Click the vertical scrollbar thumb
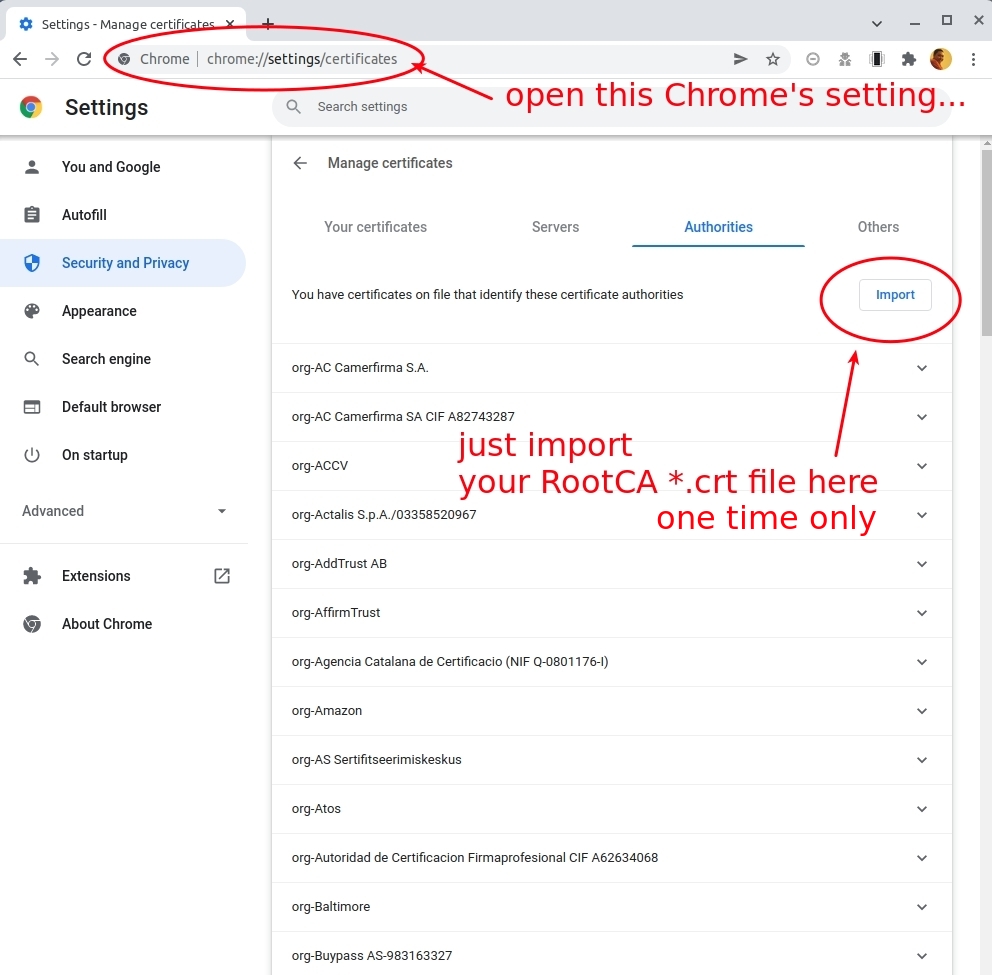Screen dimensions: 992x975 [986, 244]
